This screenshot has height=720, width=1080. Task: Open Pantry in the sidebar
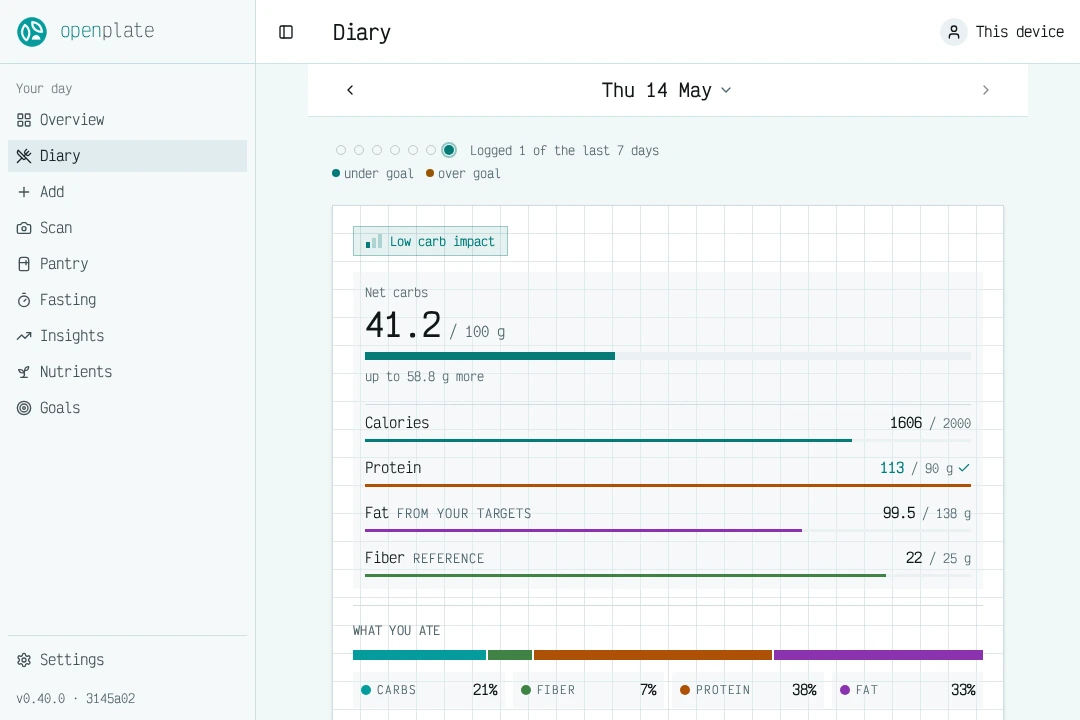pos(127,264)
